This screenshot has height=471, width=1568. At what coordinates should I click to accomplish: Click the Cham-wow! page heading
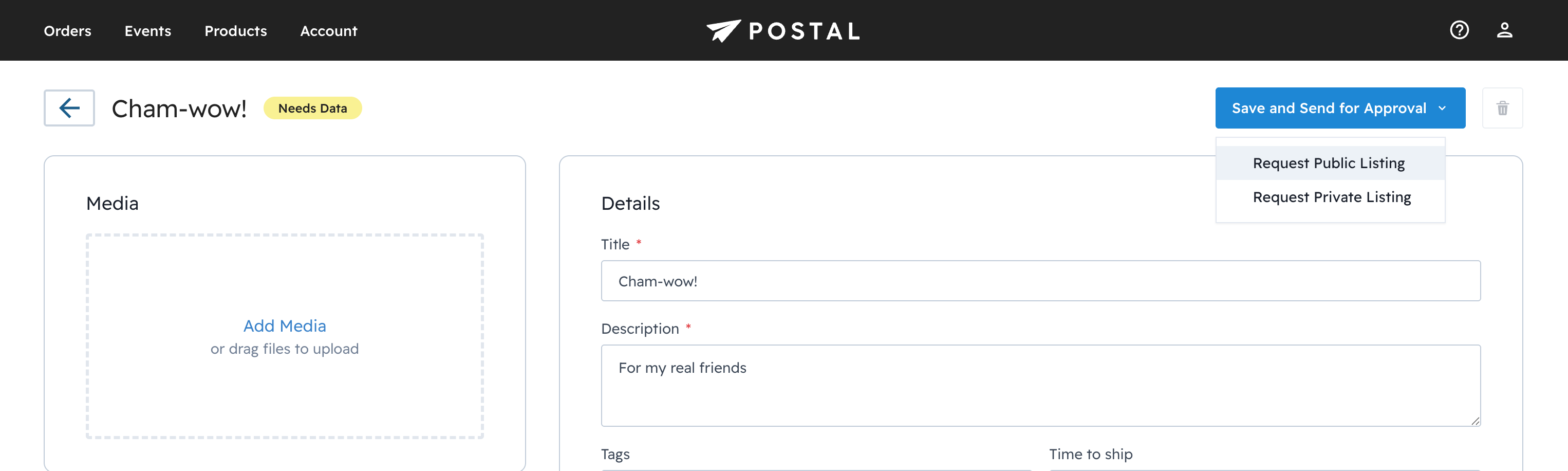click(179, 109)
